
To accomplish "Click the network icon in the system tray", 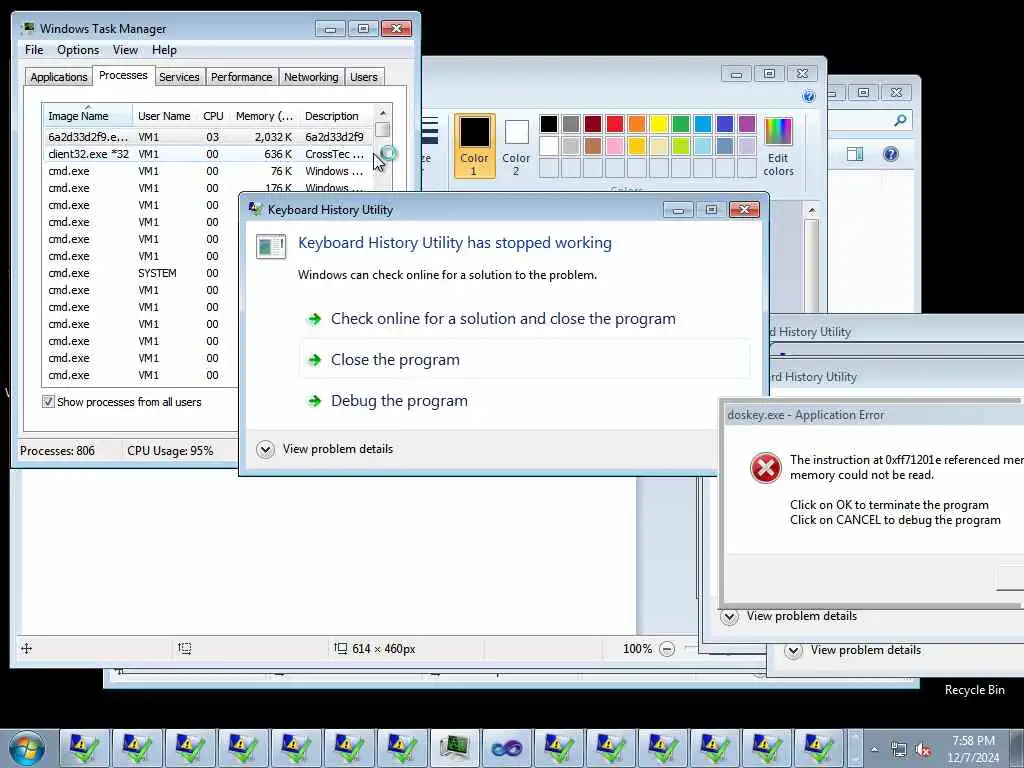I will click(899, 749).
